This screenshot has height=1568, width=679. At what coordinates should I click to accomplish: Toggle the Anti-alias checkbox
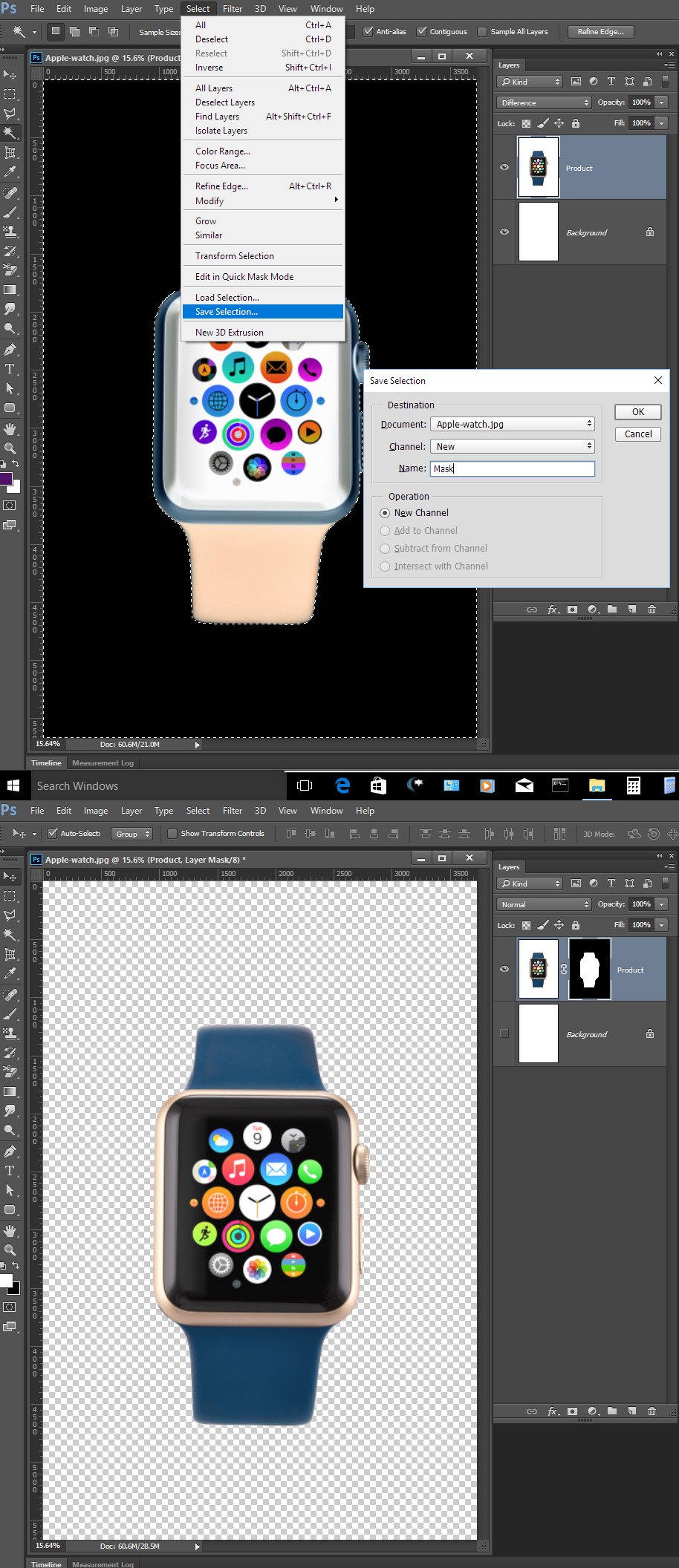368,31
